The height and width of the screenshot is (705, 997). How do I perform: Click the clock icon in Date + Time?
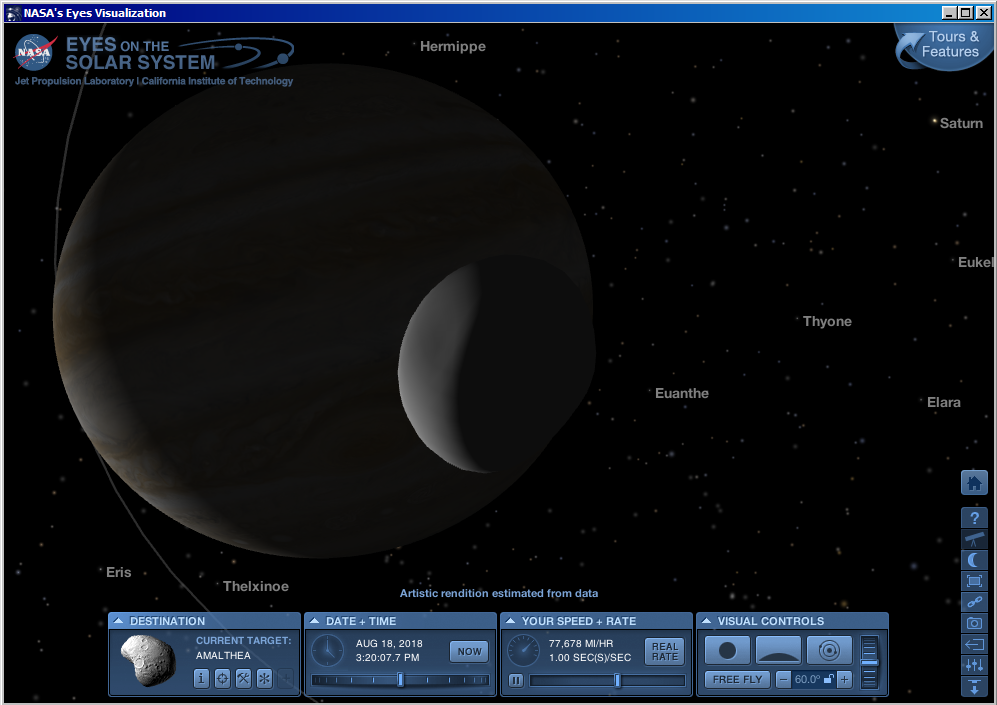coord(327,651)
